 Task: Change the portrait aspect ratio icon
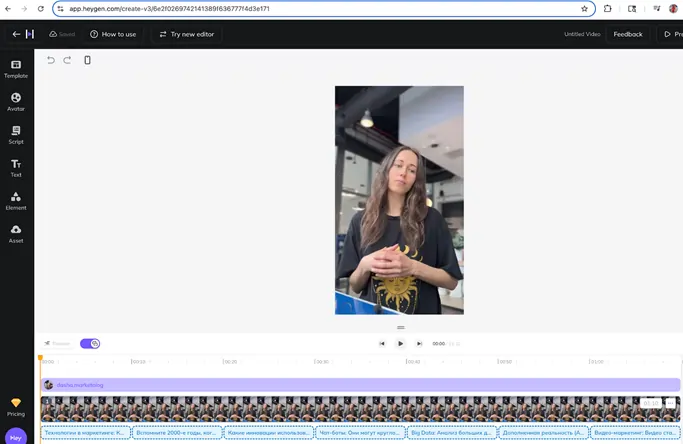click(87, 60)
